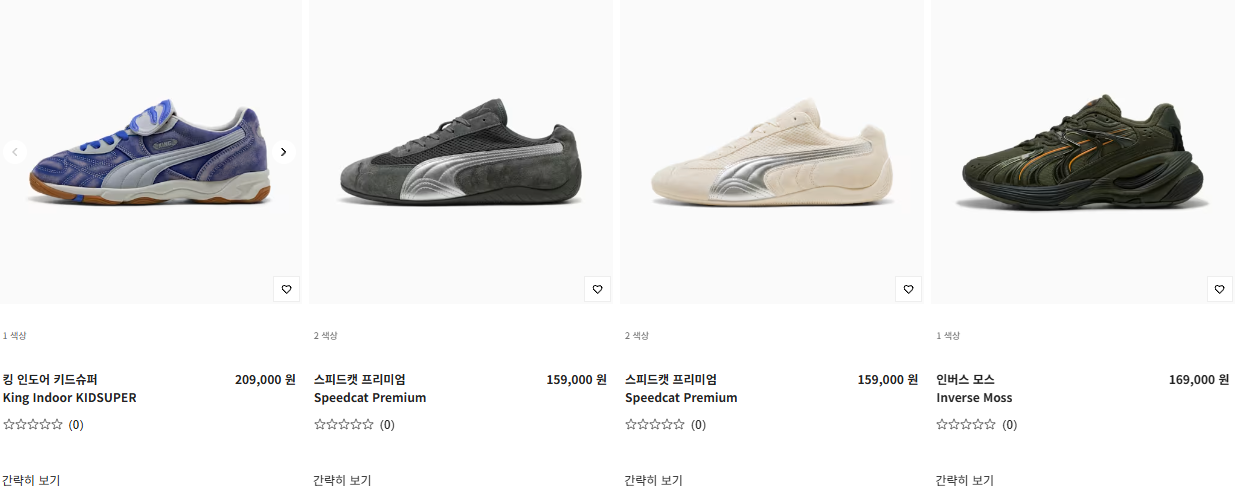Toggle wishlist heart on dark gray Speedcat Premium
Screen dimensions: 1237x499
(597, 289)
